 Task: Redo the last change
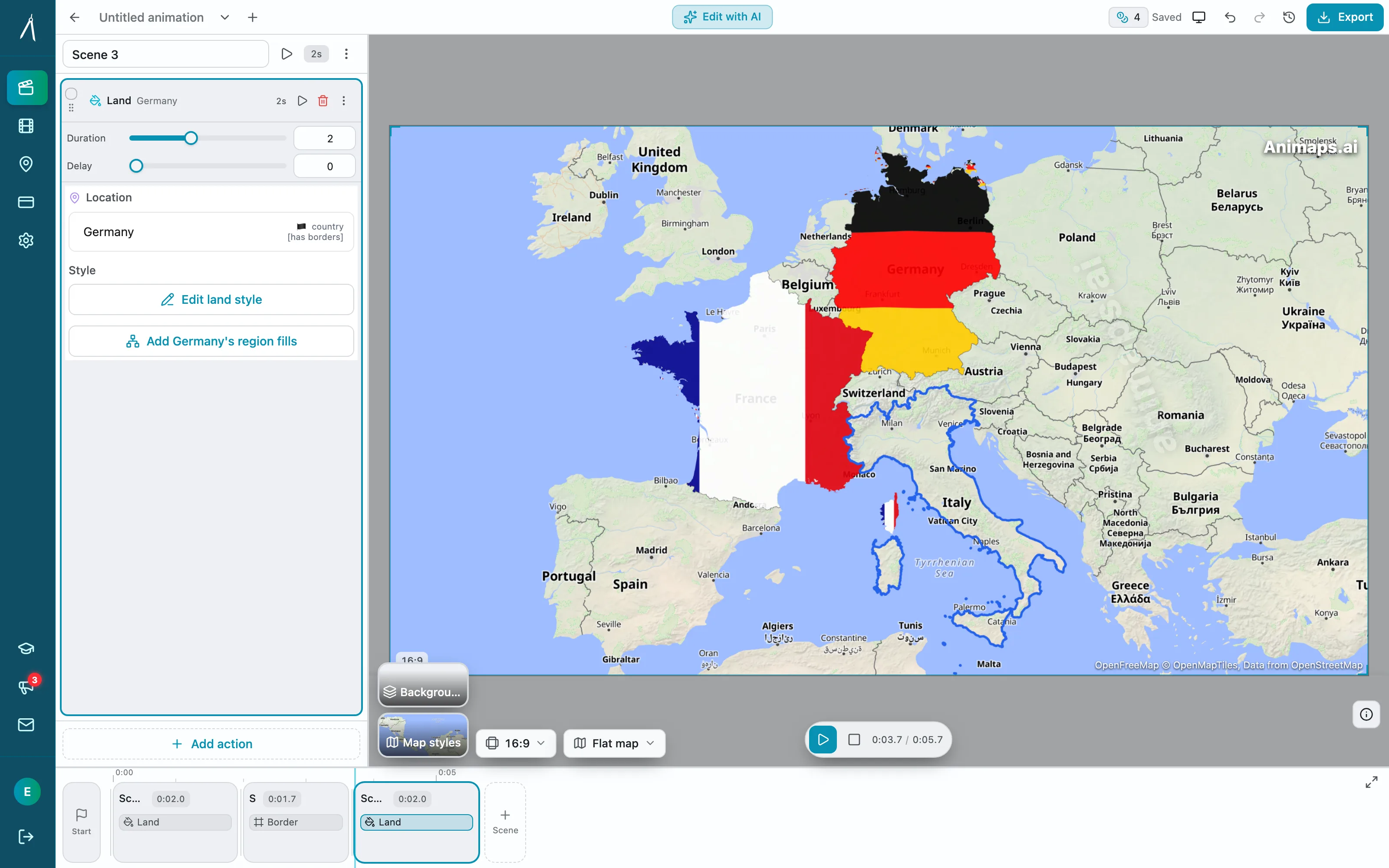point(1259,17)
